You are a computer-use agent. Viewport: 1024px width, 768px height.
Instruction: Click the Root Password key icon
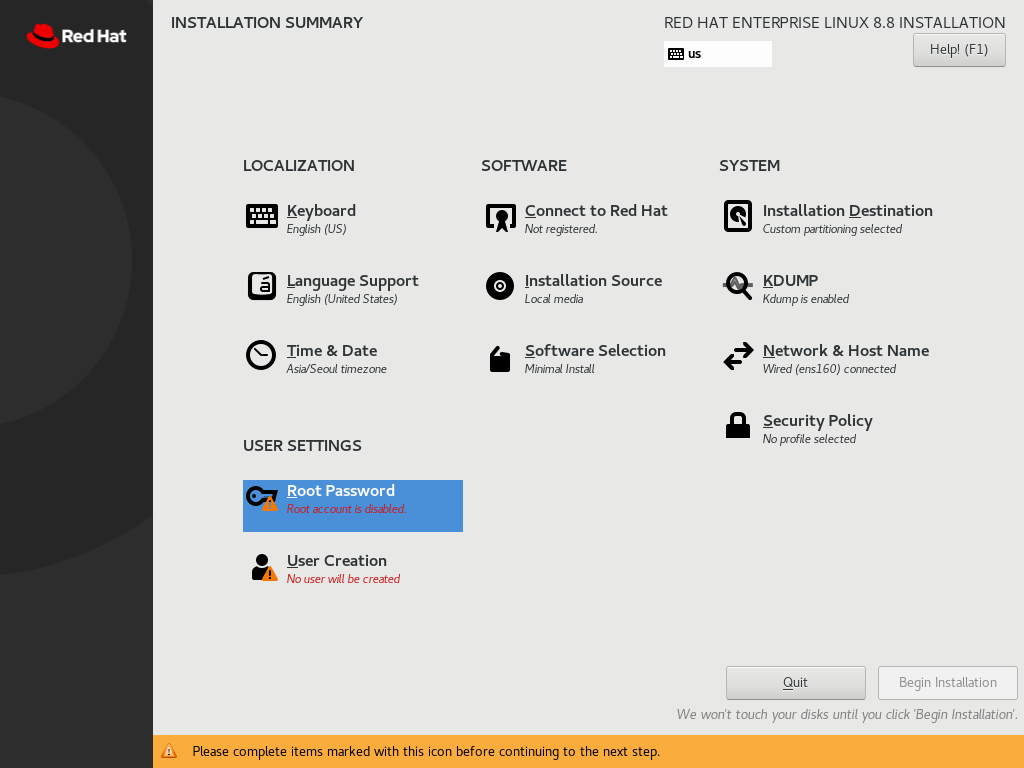(262, 498)
